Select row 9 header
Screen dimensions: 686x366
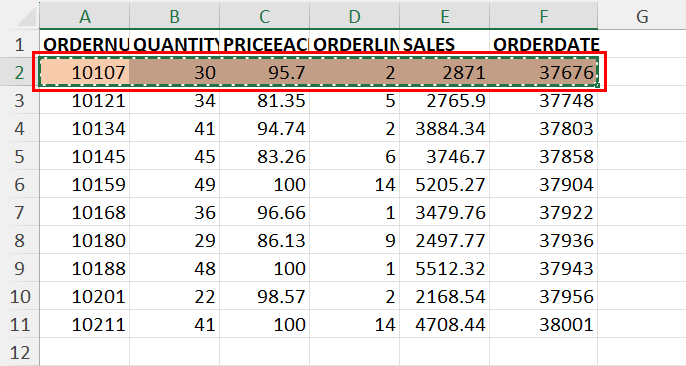click(19, 268)
